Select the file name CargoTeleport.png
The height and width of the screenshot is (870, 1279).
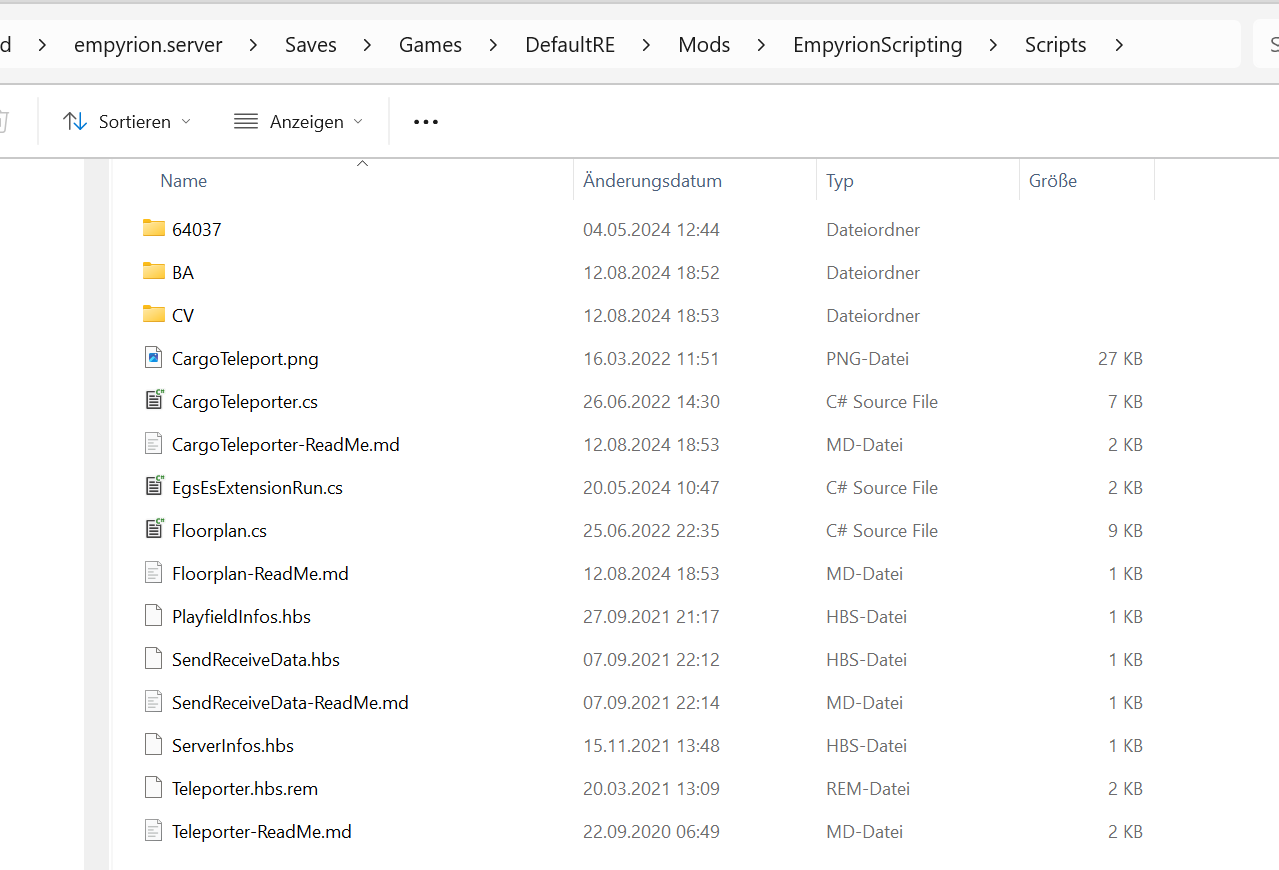pos(245,358)
